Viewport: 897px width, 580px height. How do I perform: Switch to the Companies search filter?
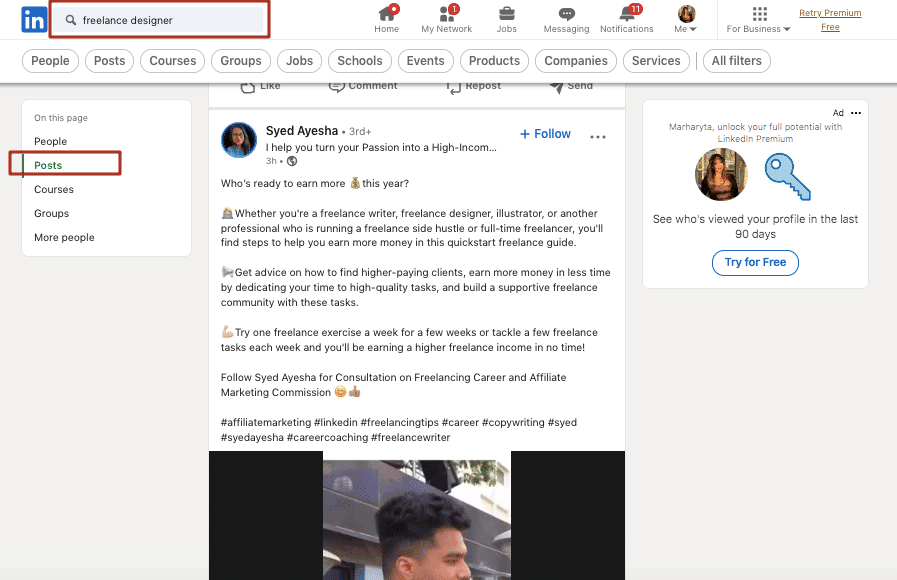(575, 61)
